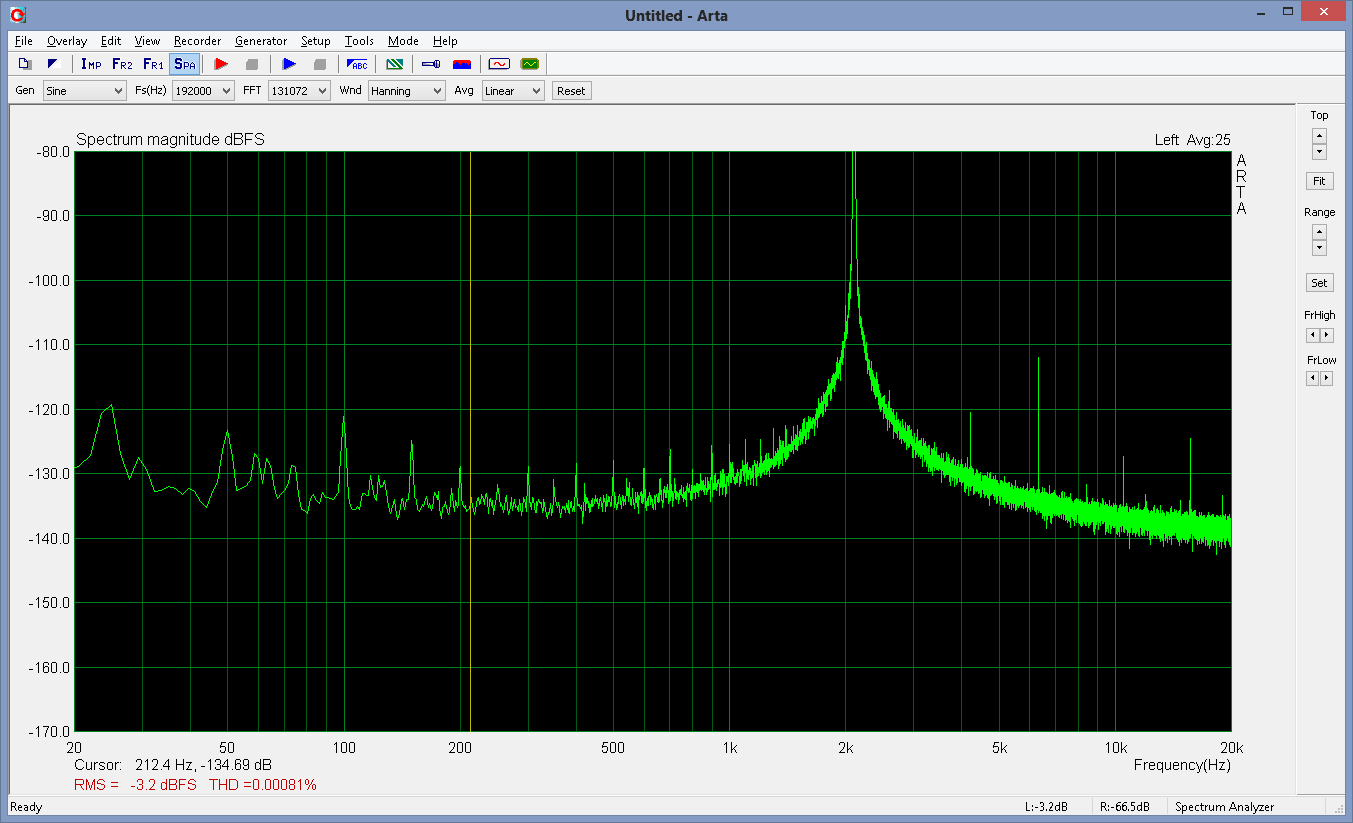Expand the Fs(Hz) sampling rate dropdown
Viewport: 1353px width, 823px height.
(x=203, y=91)
